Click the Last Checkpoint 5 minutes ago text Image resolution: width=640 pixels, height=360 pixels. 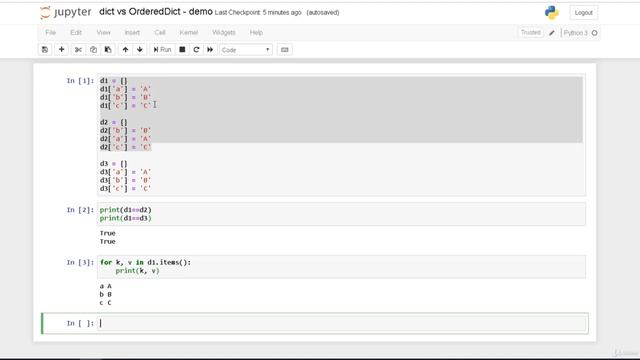(258, 13)
